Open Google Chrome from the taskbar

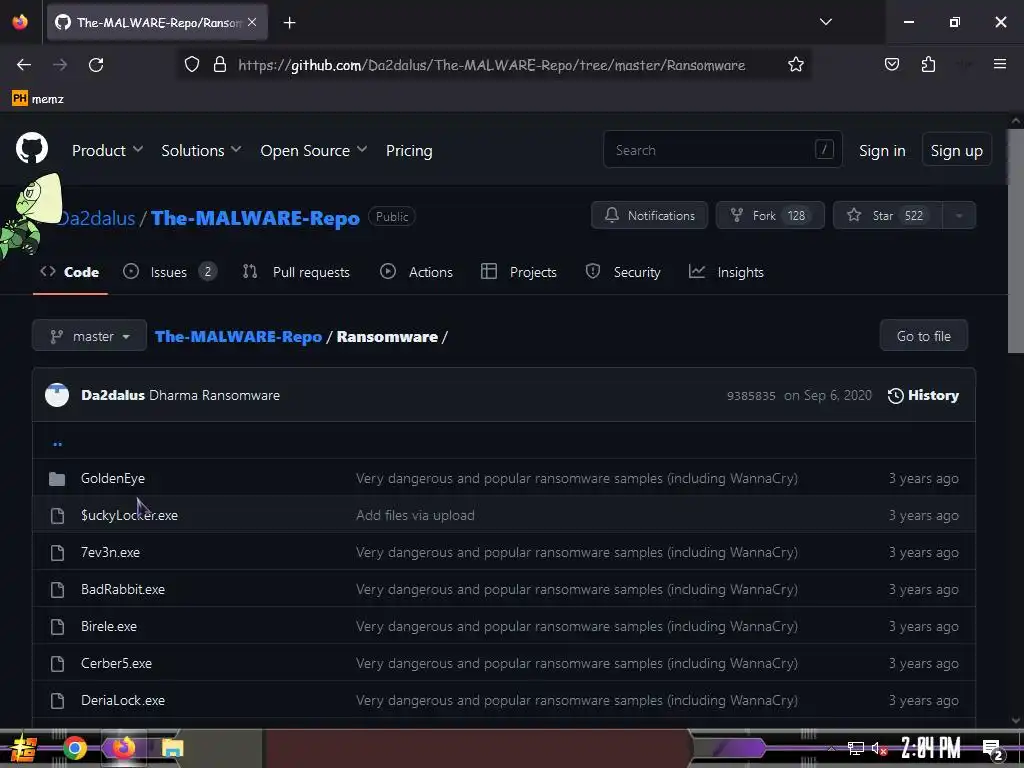click(74, 748)
